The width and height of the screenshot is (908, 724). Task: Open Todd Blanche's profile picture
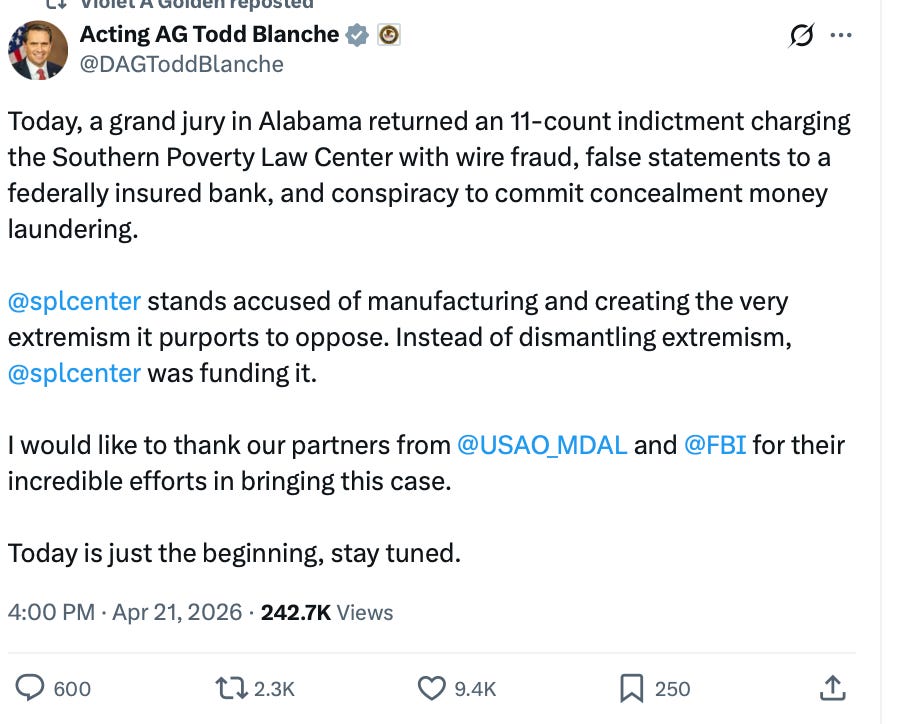coord(38,50)
